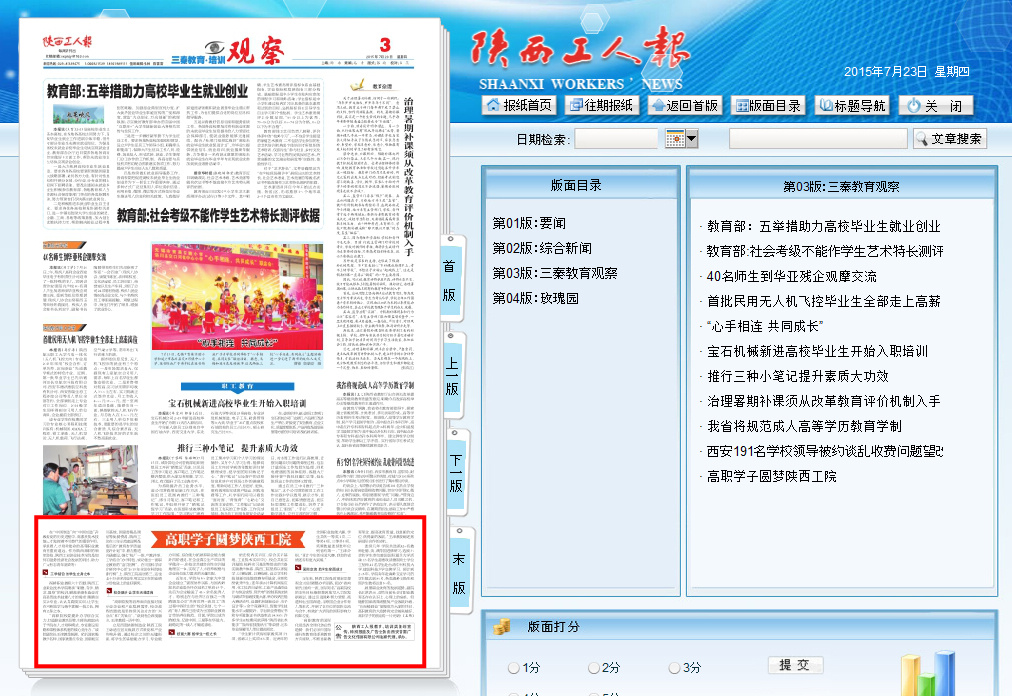Open article 教育部:五举措助力高校毕业生就业创业
Image resolution: width=1012 pixels, height=696 pixels.
coord(824,227)
